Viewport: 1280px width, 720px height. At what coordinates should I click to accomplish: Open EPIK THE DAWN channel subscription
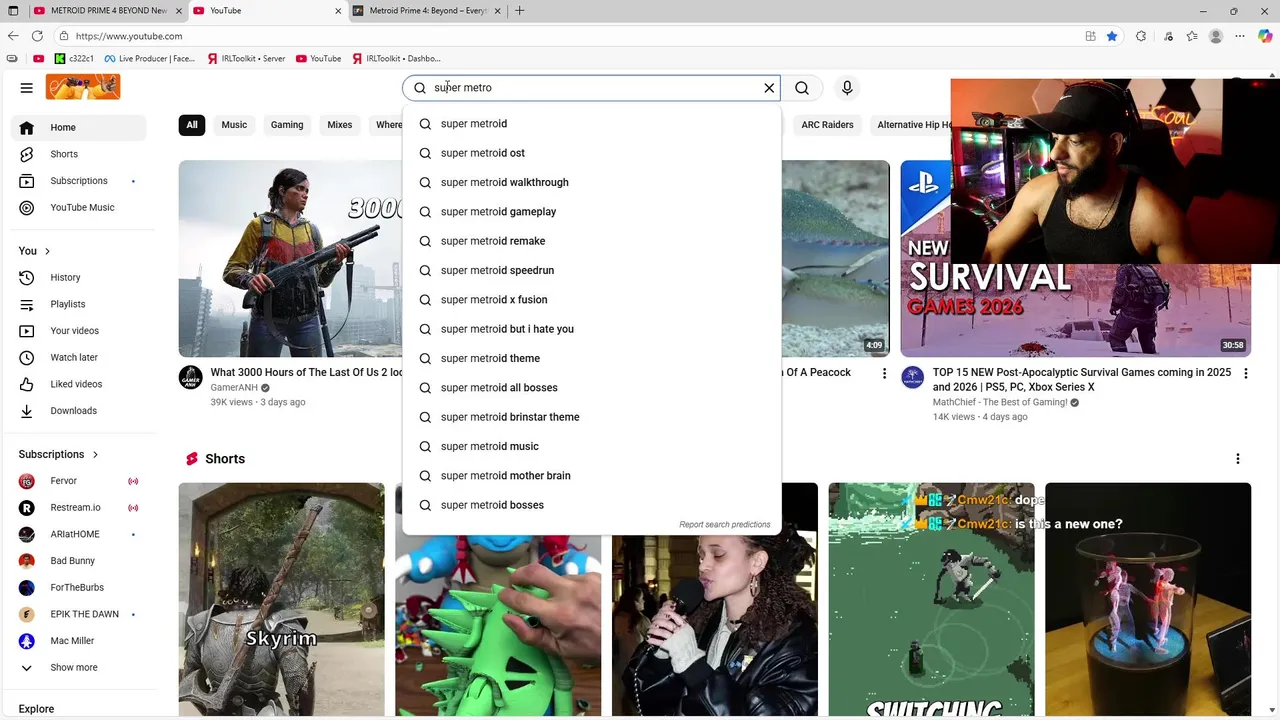(x=83, y=614)
